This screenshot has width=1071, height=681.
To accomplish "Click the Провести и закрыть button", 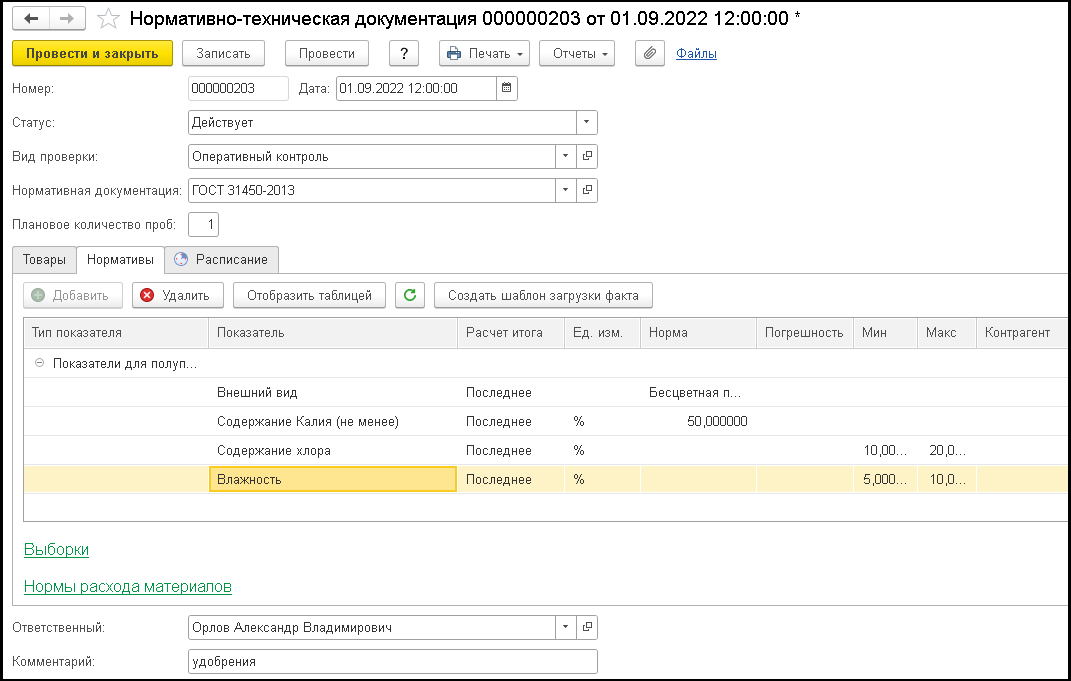I will 92,54.
